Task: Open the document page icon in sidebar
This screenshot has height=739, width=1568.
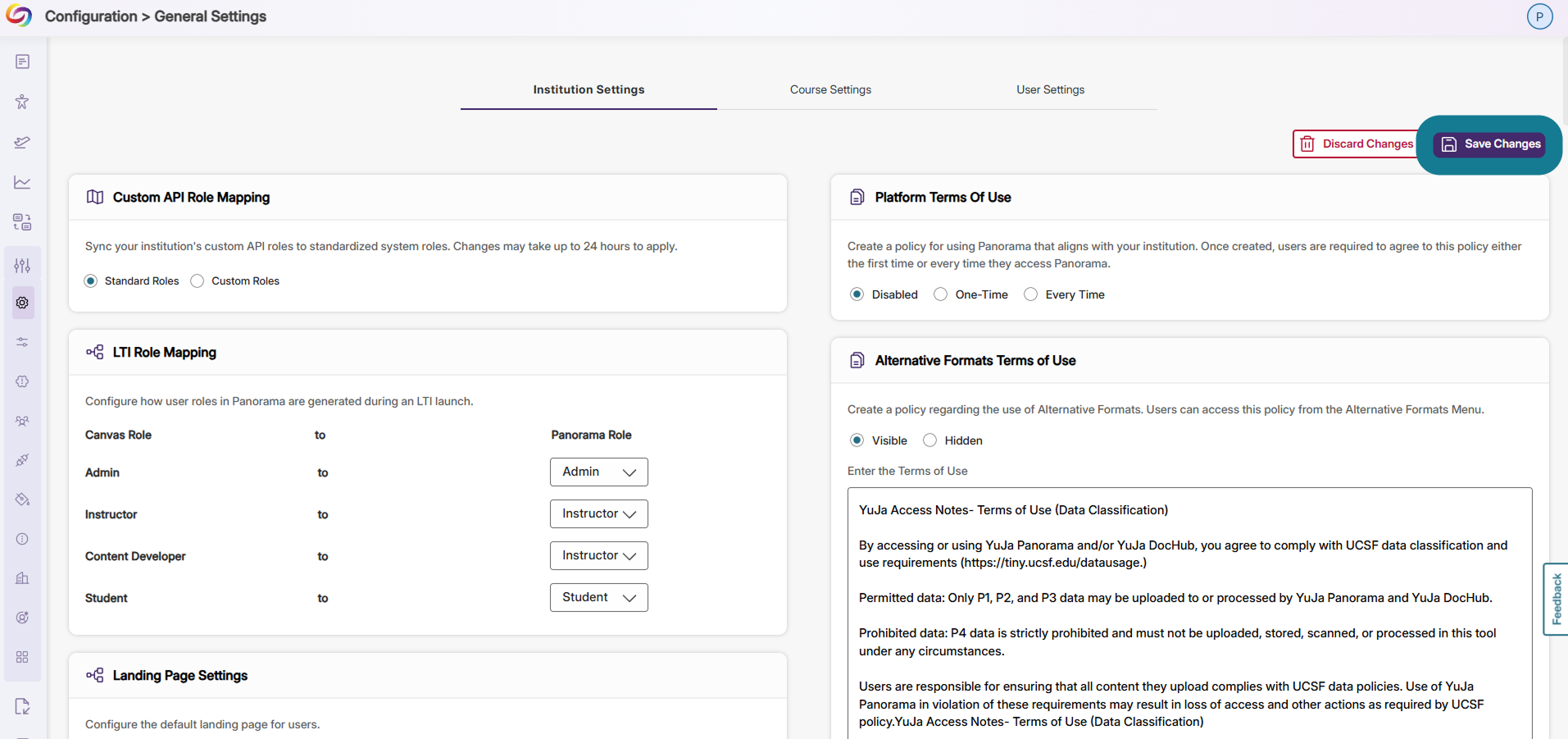Action: pos(22,62)
